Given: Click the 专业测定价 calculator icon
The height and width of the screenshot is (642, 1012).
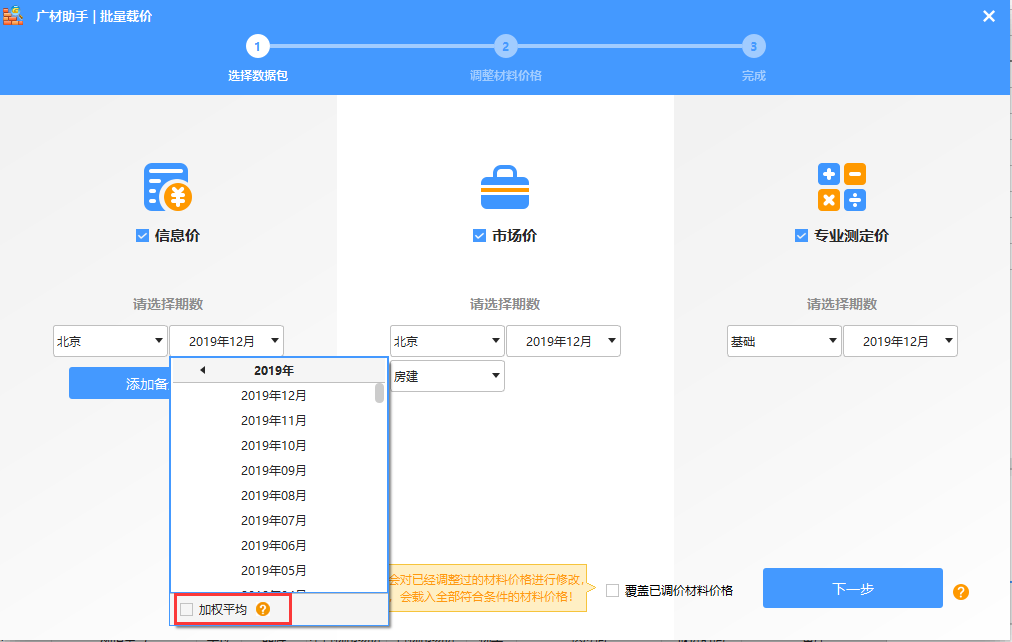Looking at the screenshot, I should [x=842, y=187].
